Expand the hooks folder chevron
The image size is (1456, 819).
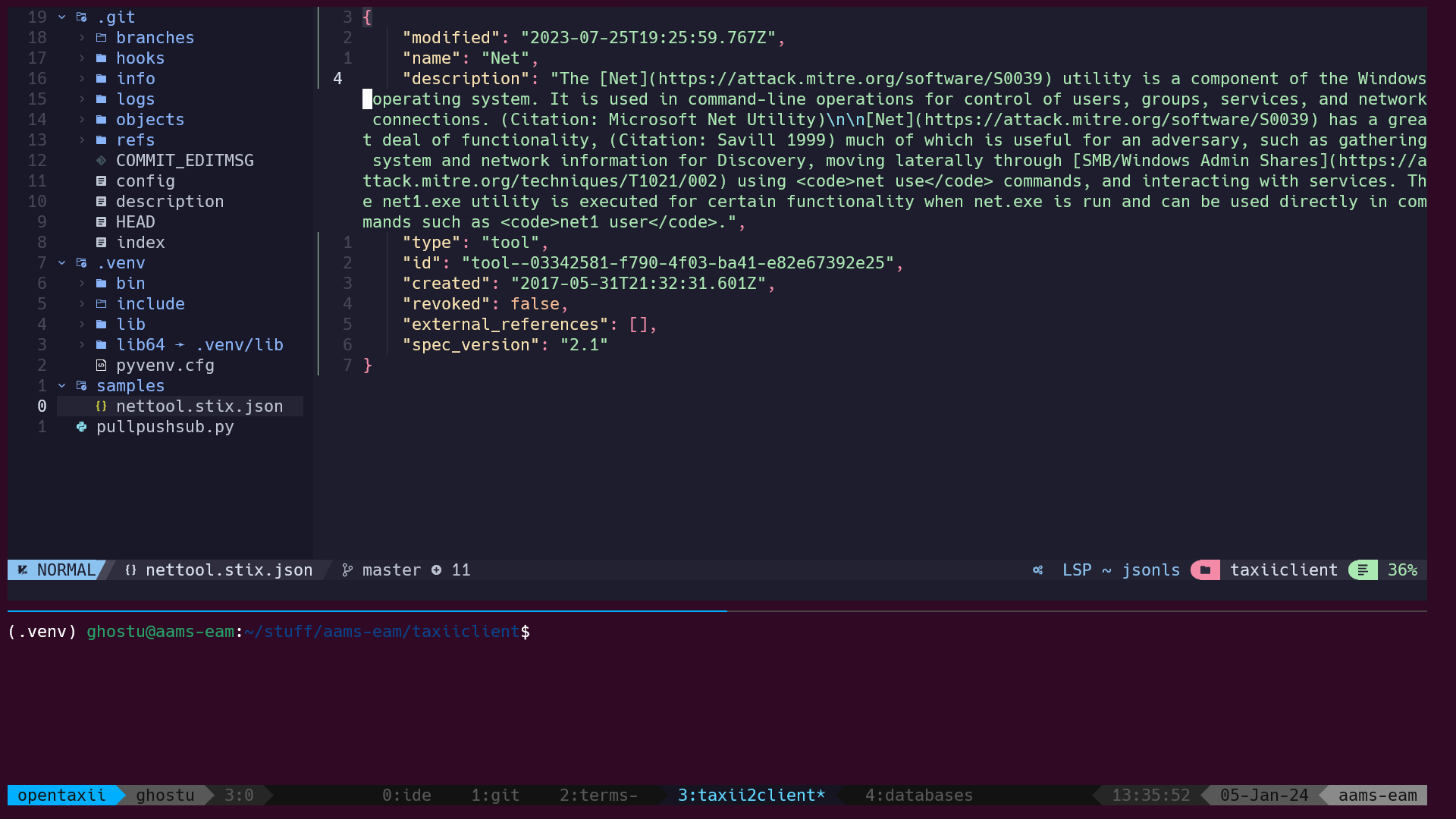[x=82, y=58]
